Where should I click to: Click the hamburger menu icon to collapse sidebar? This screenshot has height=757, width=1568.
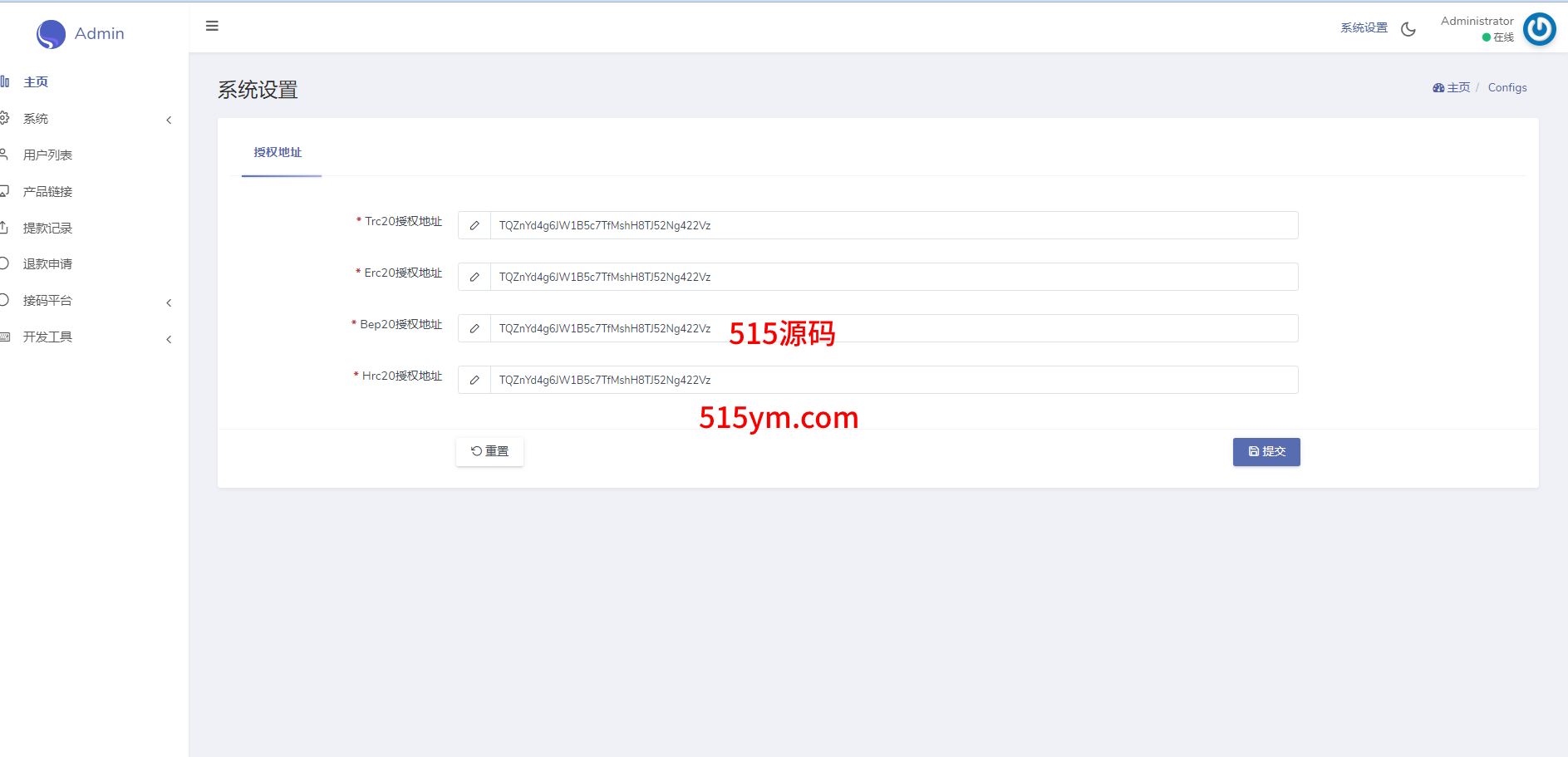tap(212, 27)
